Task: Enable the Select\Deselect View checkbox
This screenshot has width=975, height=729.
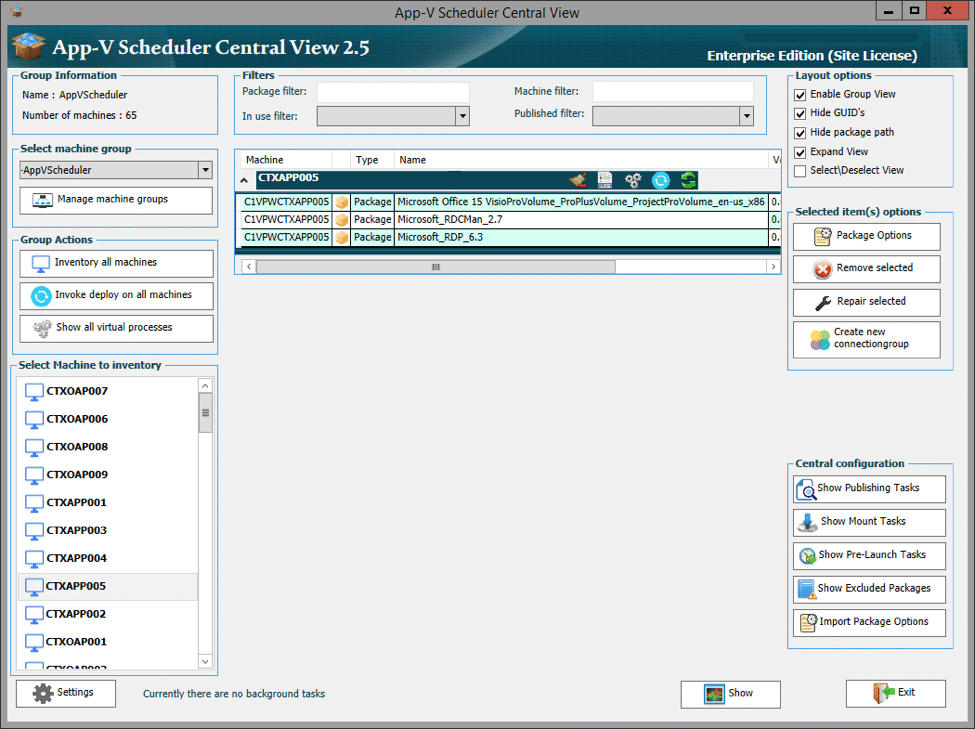Action: [x=800, y=171]
